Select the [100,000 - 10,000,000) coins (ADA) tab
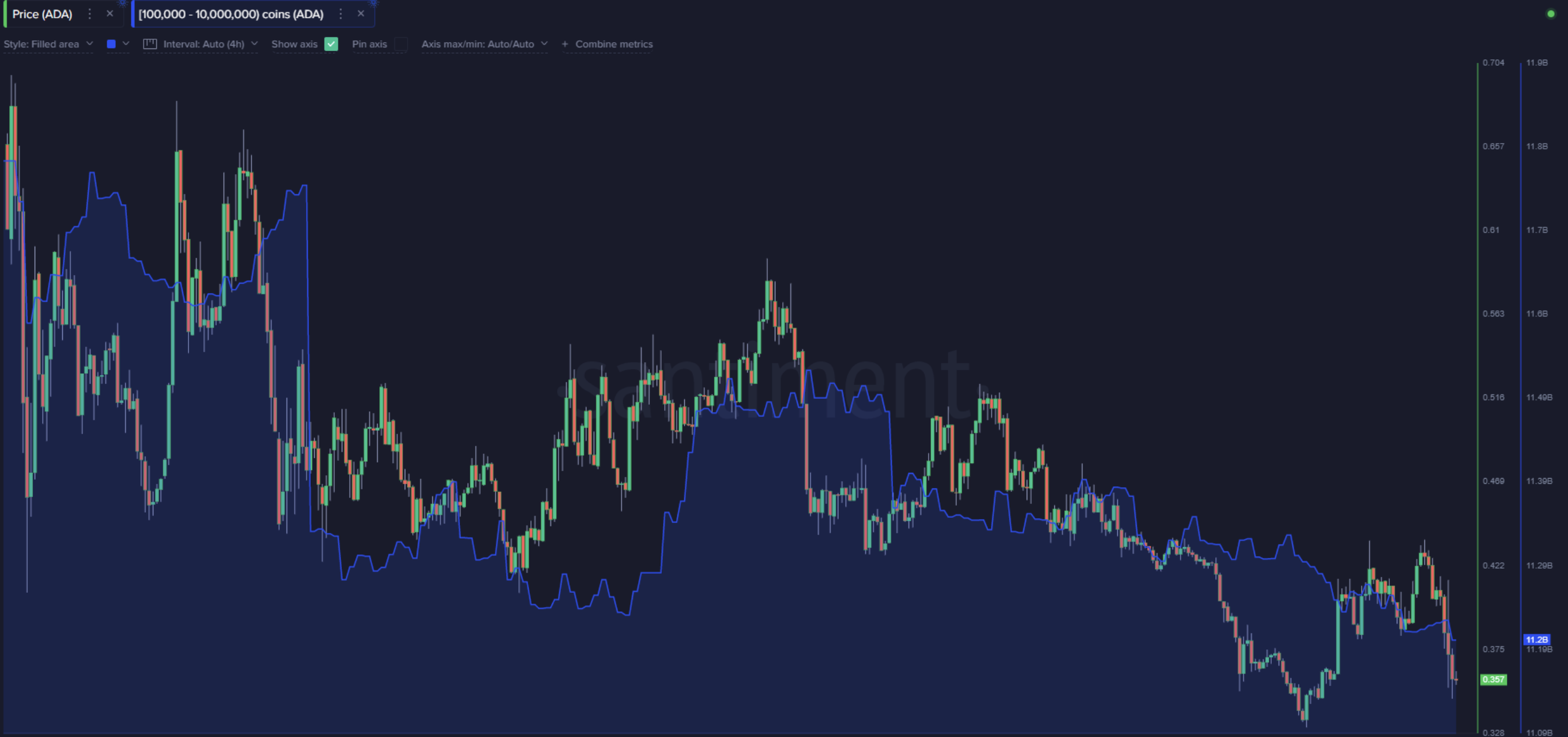Image resolution: width=1568 pixels, height=737 pixels. tap(231, 13)
